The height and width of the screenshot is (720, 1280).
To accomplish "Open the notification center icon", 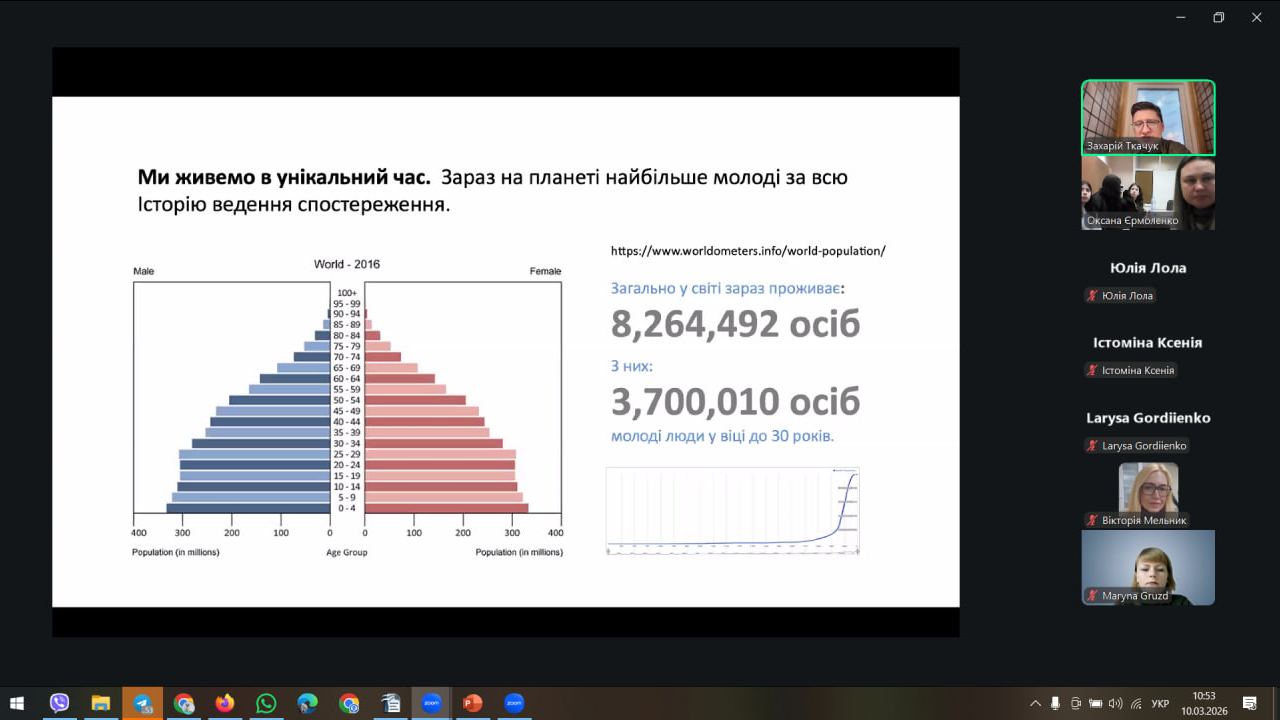I will pyautogui.click(x=1249, y=703).
